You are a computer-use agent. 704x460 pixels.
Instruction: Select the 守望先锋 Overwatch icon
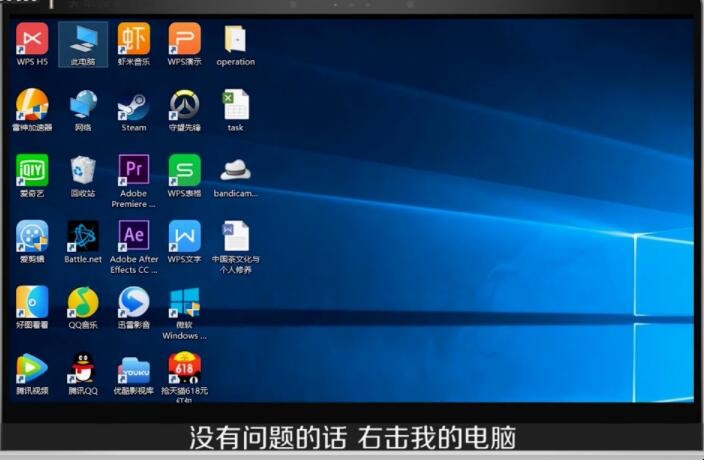coord(184,105)
